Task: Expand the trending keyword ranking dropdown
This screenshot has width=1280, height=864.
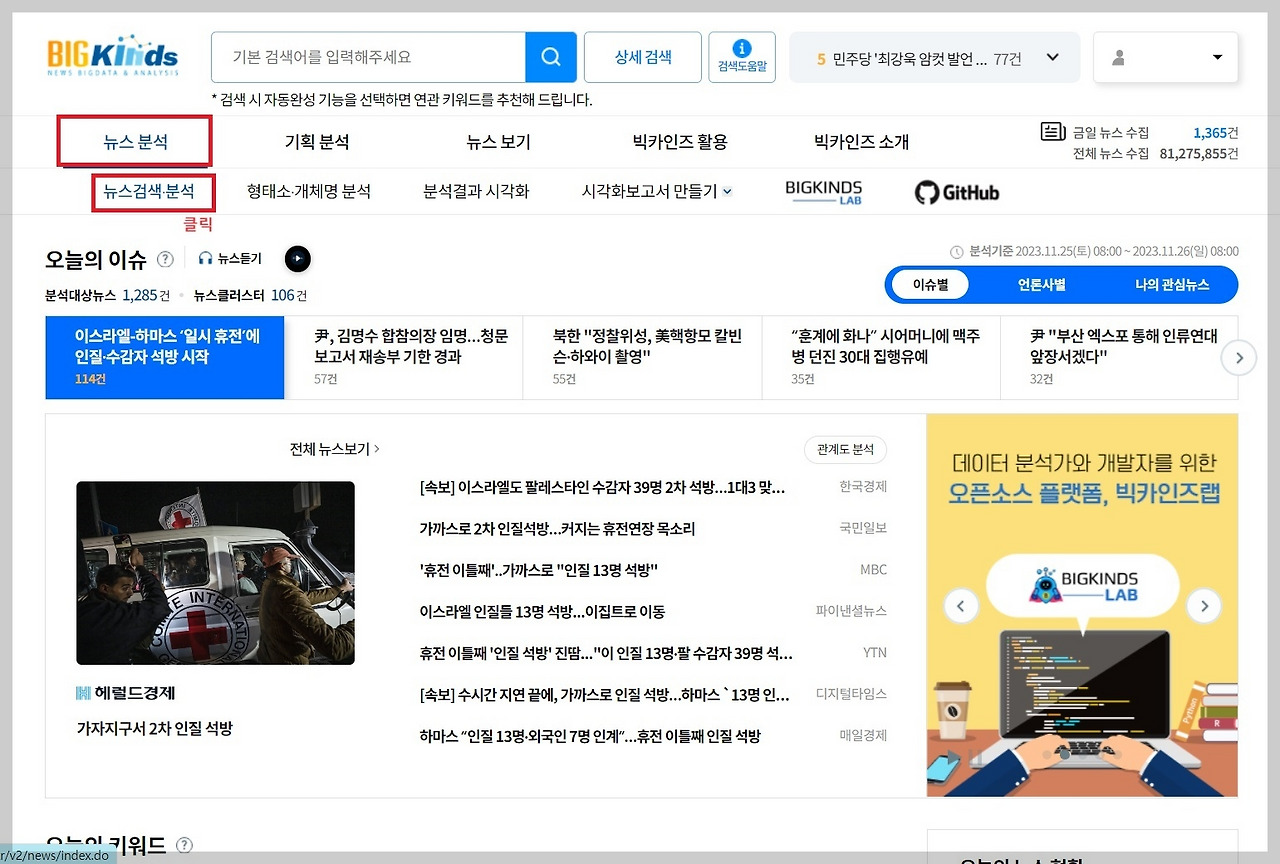Action: [1052, 57]
